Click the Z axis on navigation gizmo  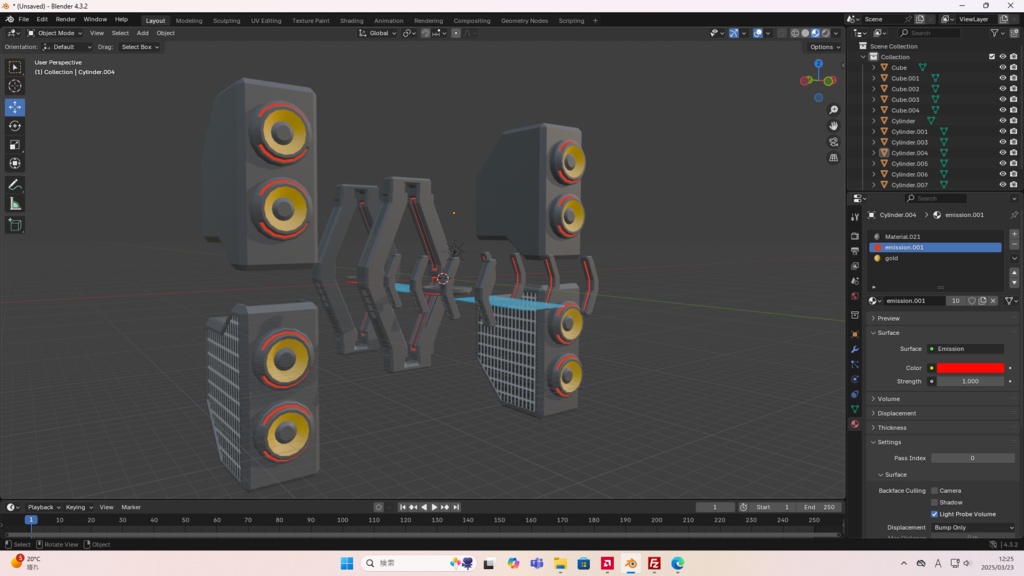click(818, 63)
